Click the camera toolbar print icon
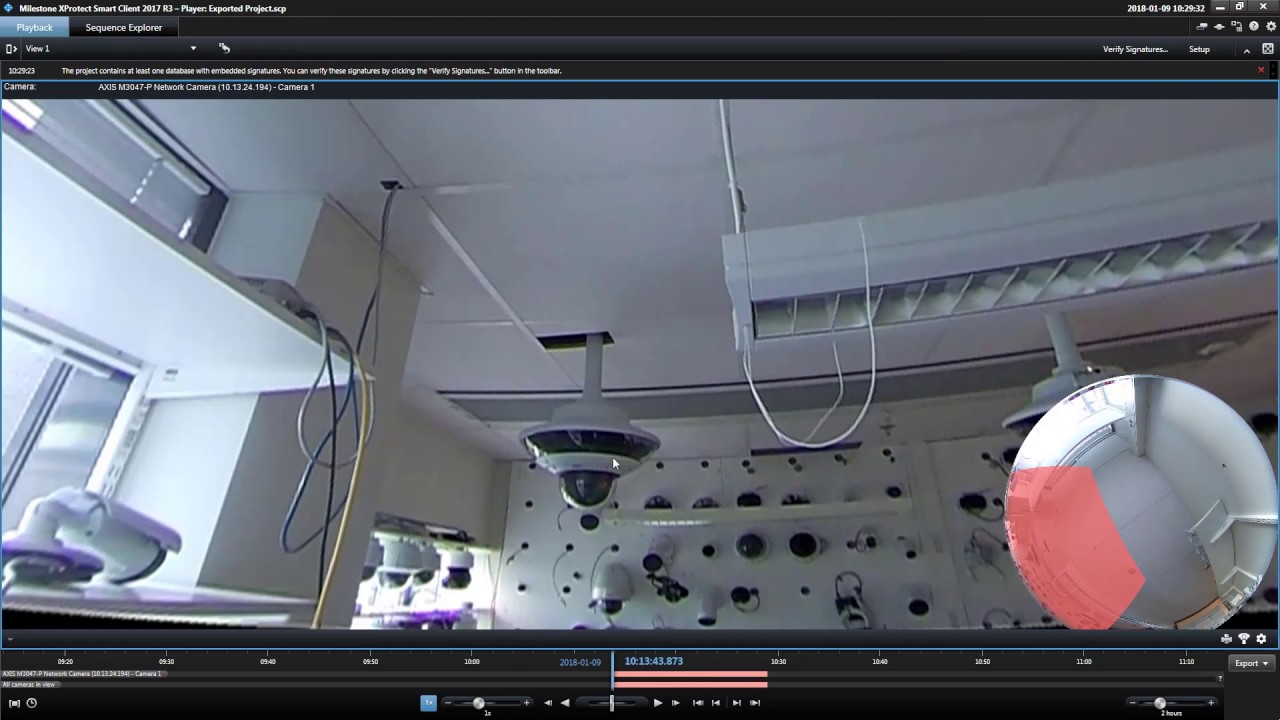 click(1227, 639)
